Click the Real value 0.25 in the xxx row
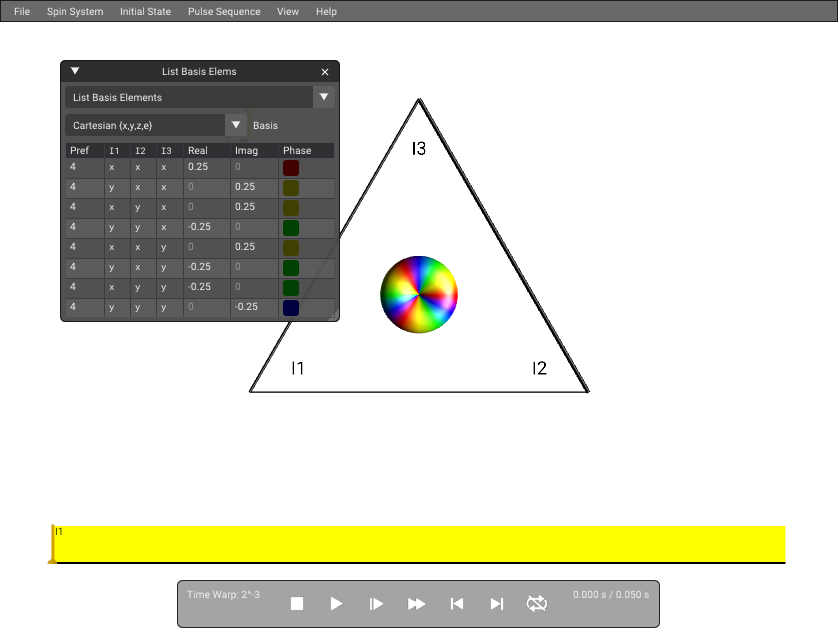The height and width of the screenshot is (628, 838). tap(198, 167)
